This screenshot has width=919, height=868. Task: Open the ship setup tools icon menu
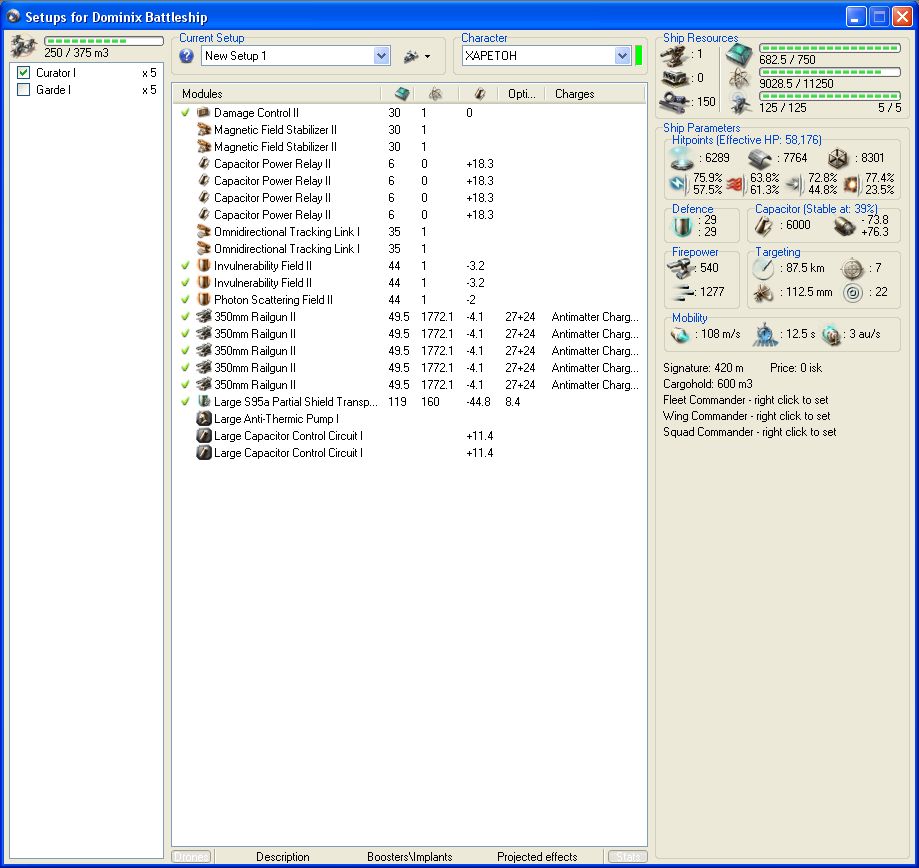[417, 56]
